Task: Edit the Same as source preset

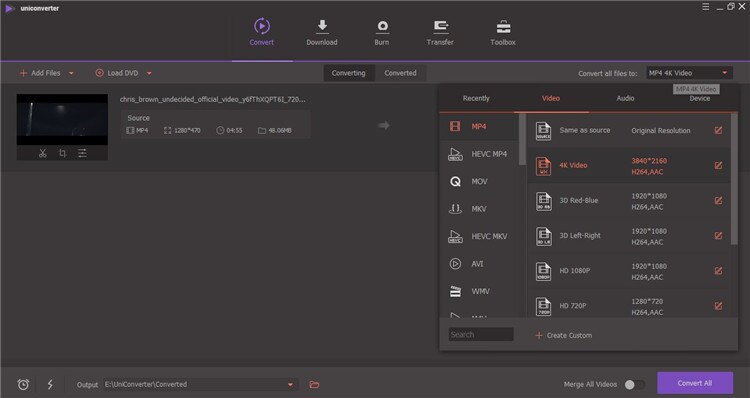Action: coord(718,130)
